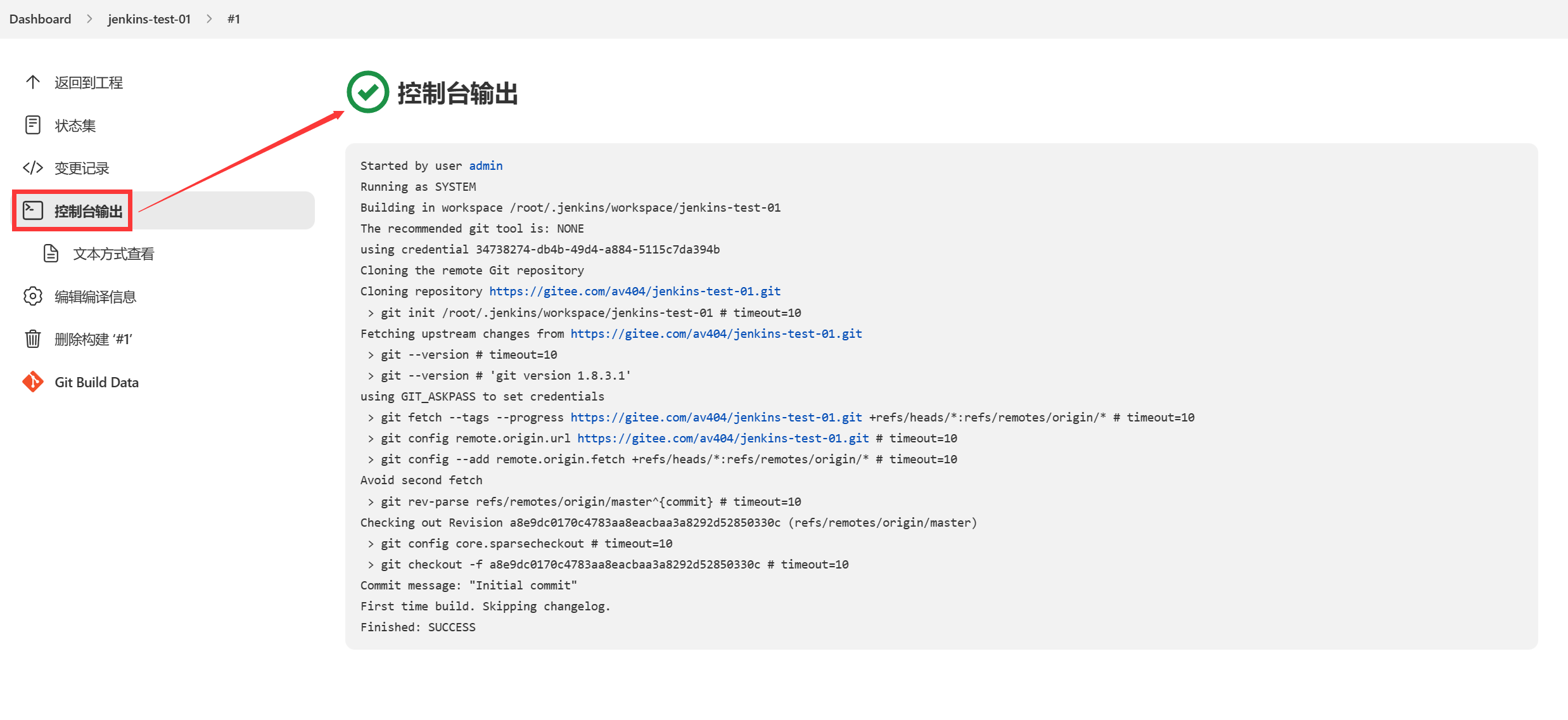1568x720 pixels.
Task: Open Dashboard breadcrumb link
Action: (x=40, y=19)
